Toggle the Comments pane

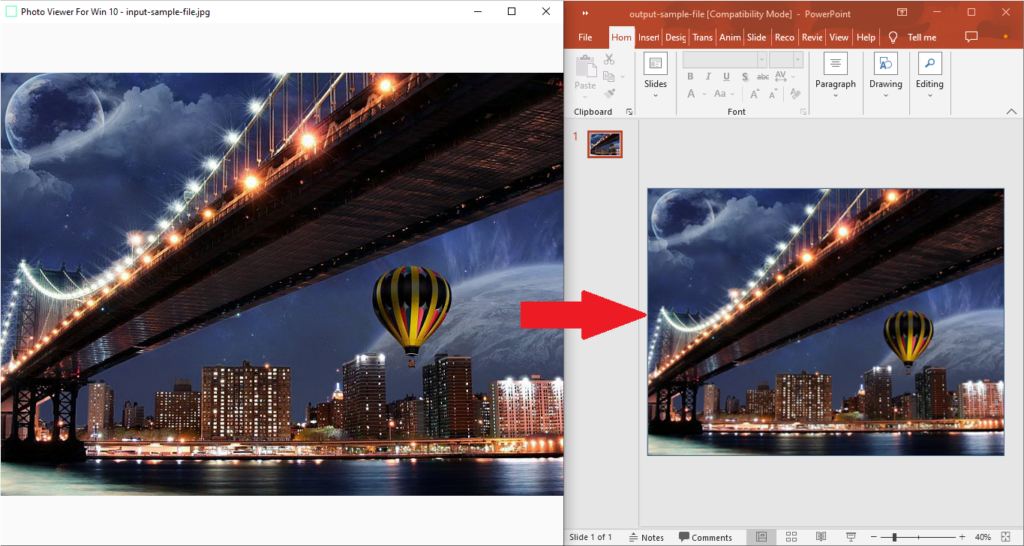[705, 537]
